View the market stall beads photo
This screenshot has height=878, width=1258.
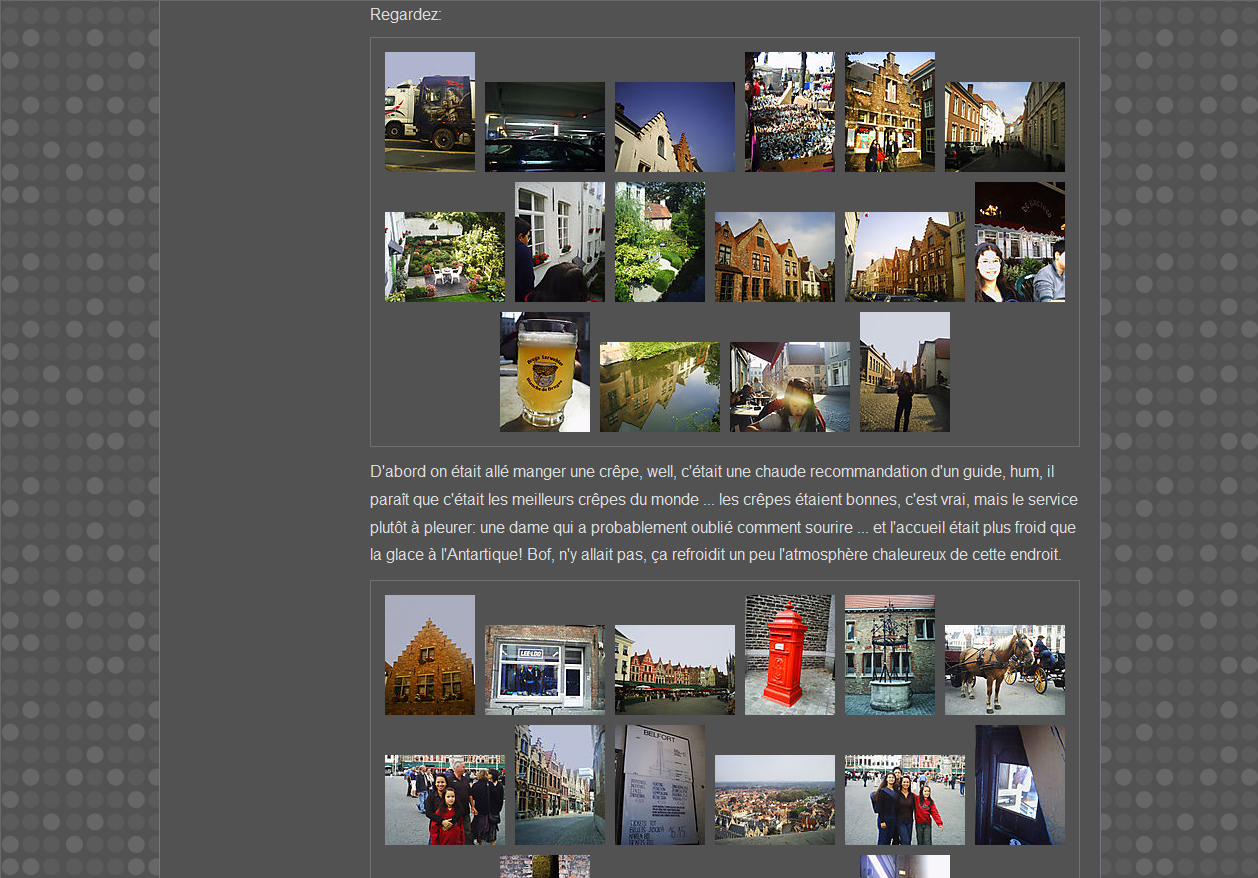790,112
